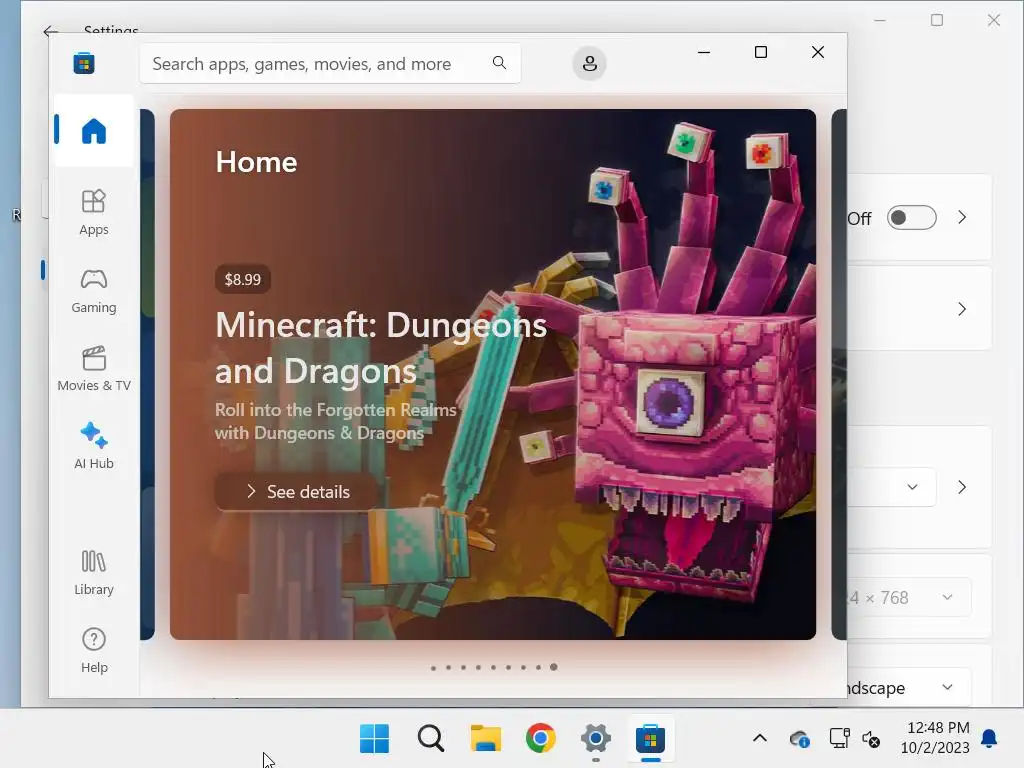Open Windows Start menu
Screen dimensions: 1024x768
pos(374,739)
